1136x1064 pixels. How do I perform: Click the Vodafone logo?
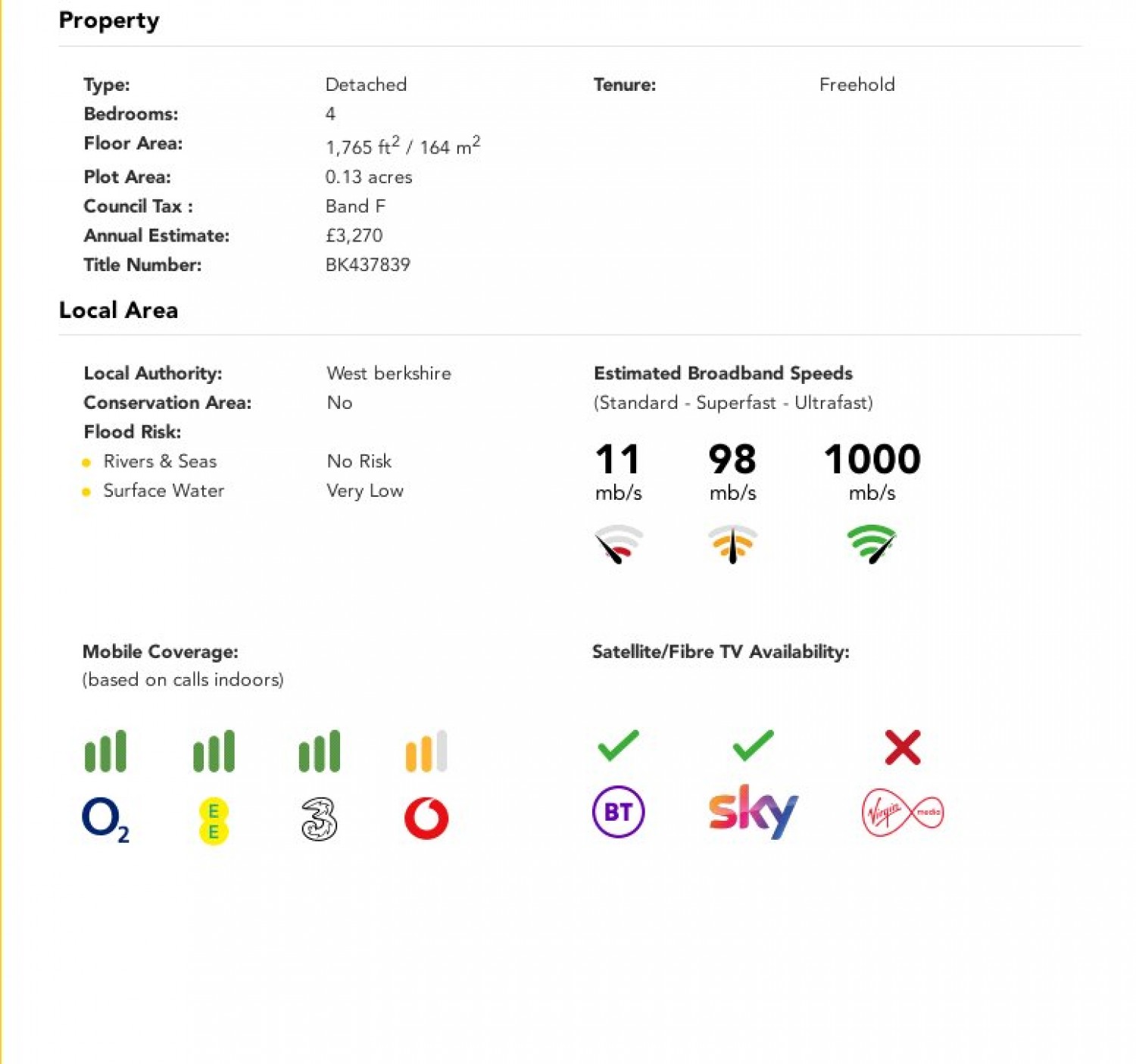[426, 819]
